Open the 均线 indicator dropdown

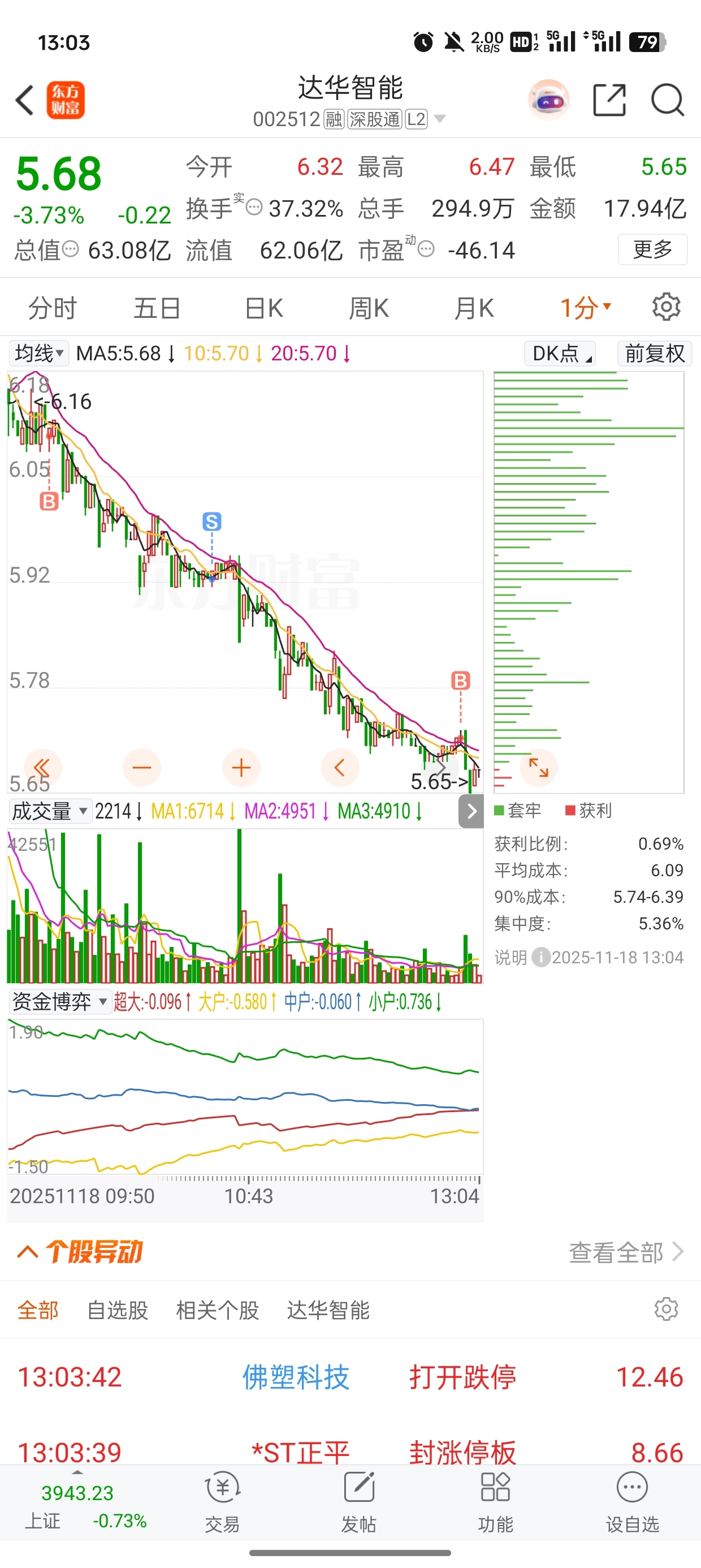38,353
